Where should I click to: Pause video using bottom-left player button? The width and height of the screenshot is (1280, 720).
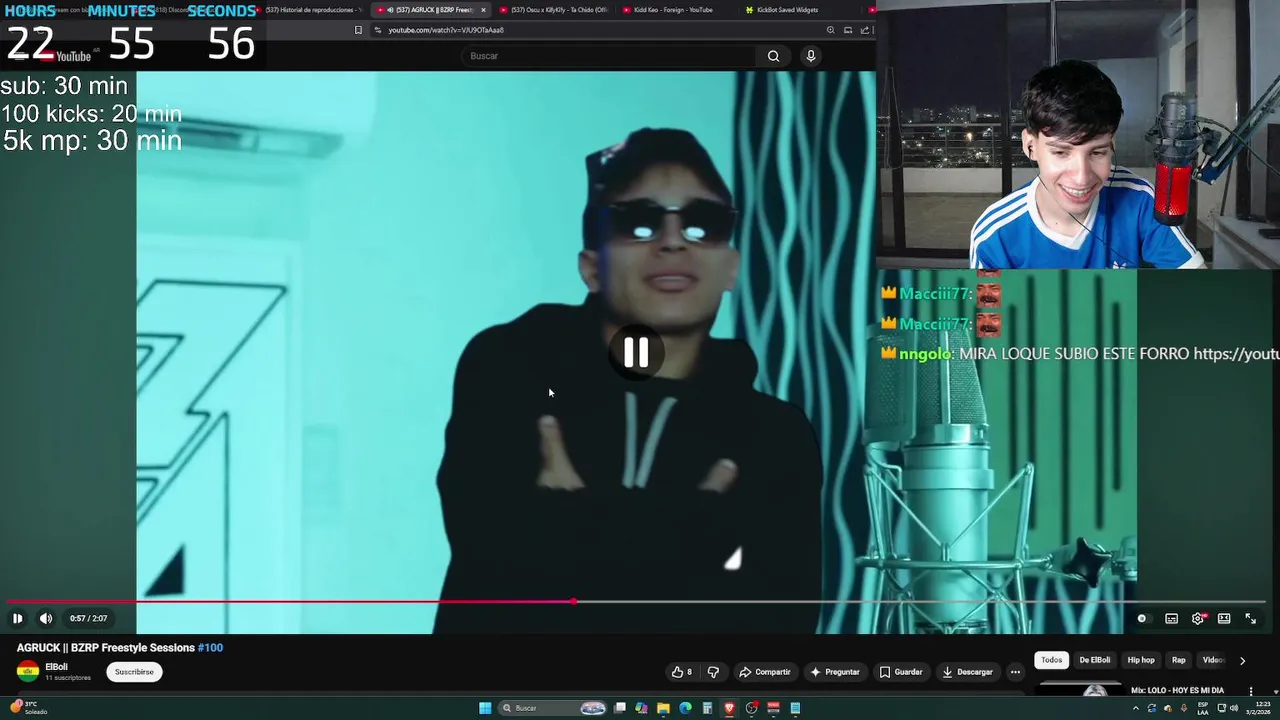17,618
